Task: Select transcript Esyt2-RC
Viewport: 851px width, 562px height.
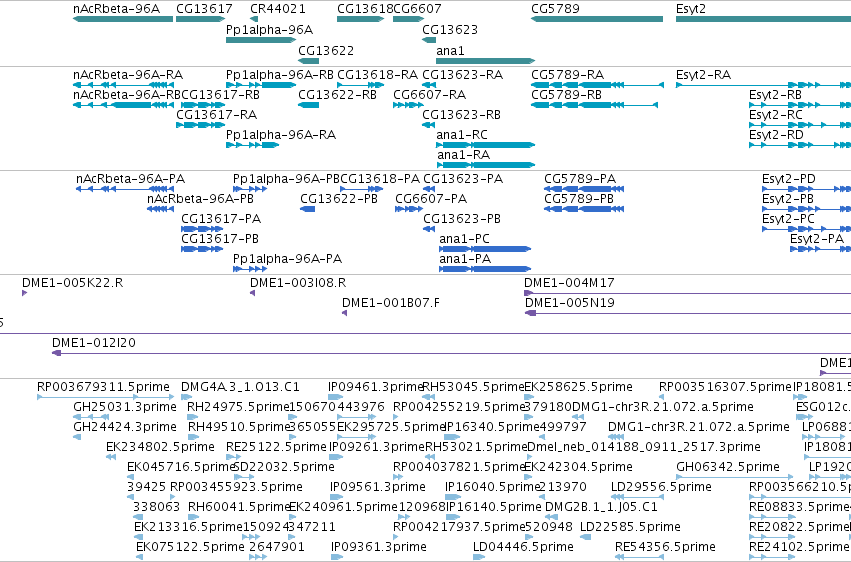Action: tap(800, 125)
